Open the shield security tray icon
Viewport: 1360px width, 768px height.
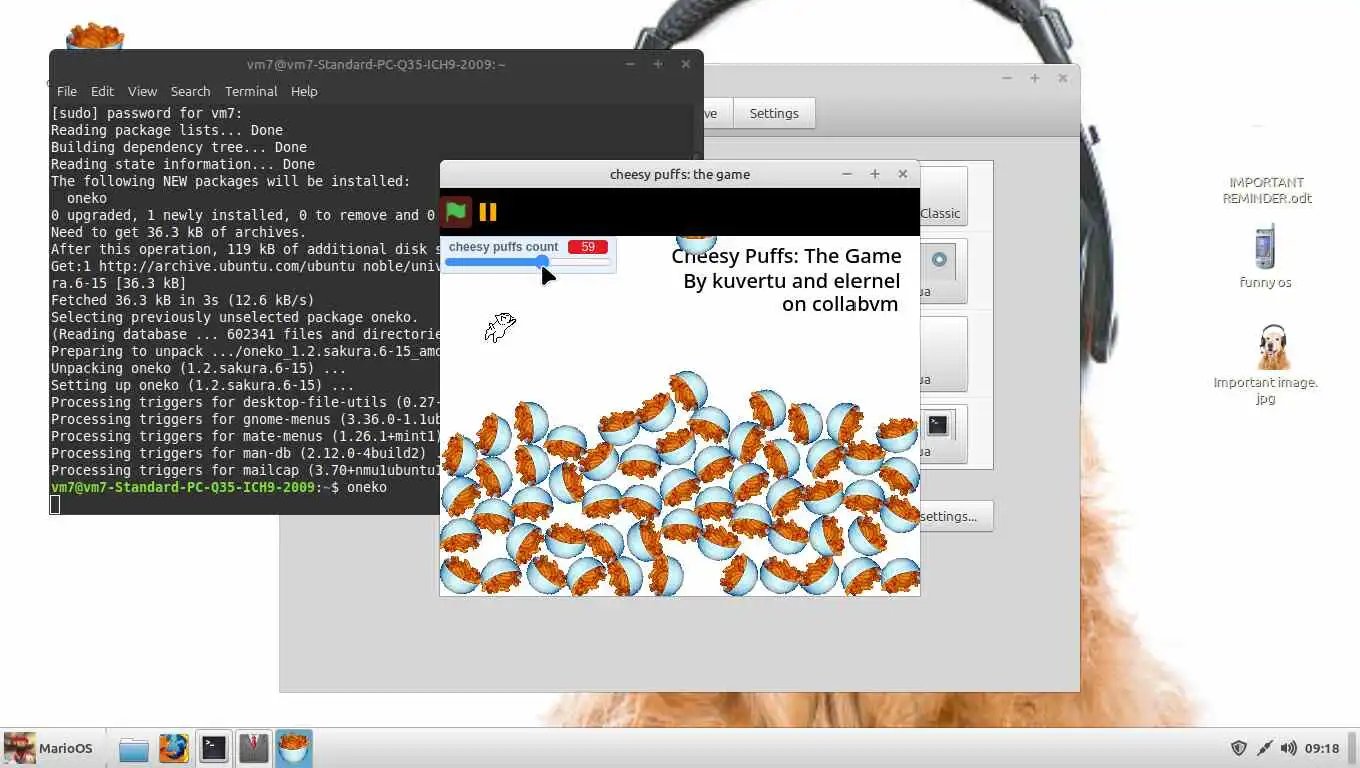pyautogui.click(x=1238, y=748)
